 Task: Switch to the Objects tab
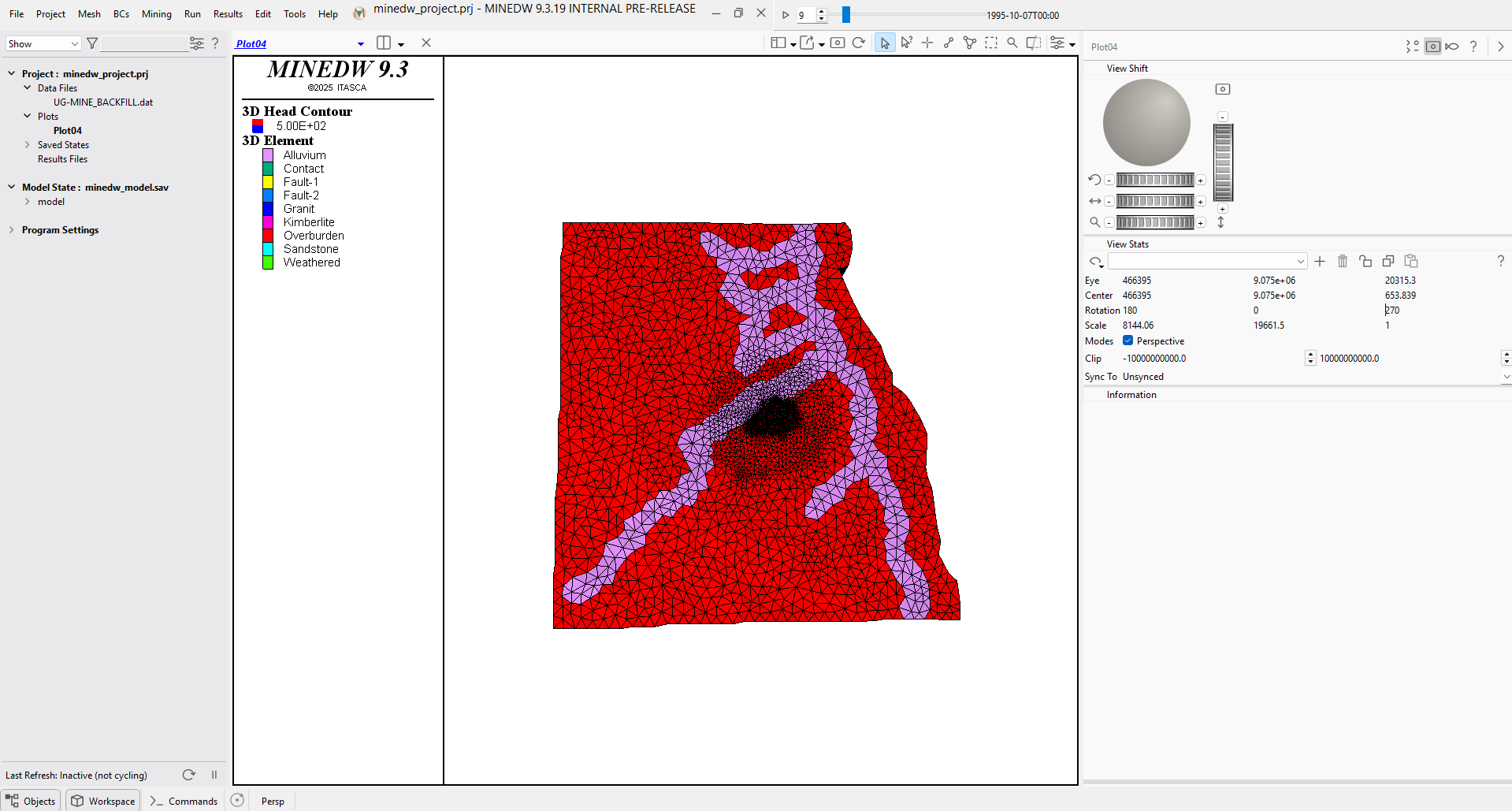click(x=31, y=801)
